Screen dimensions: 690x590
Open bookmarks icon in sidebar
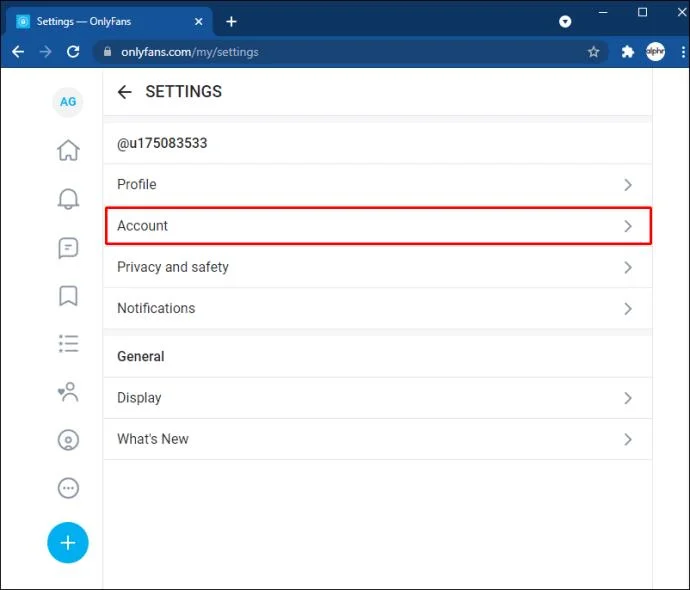(68, 296)
